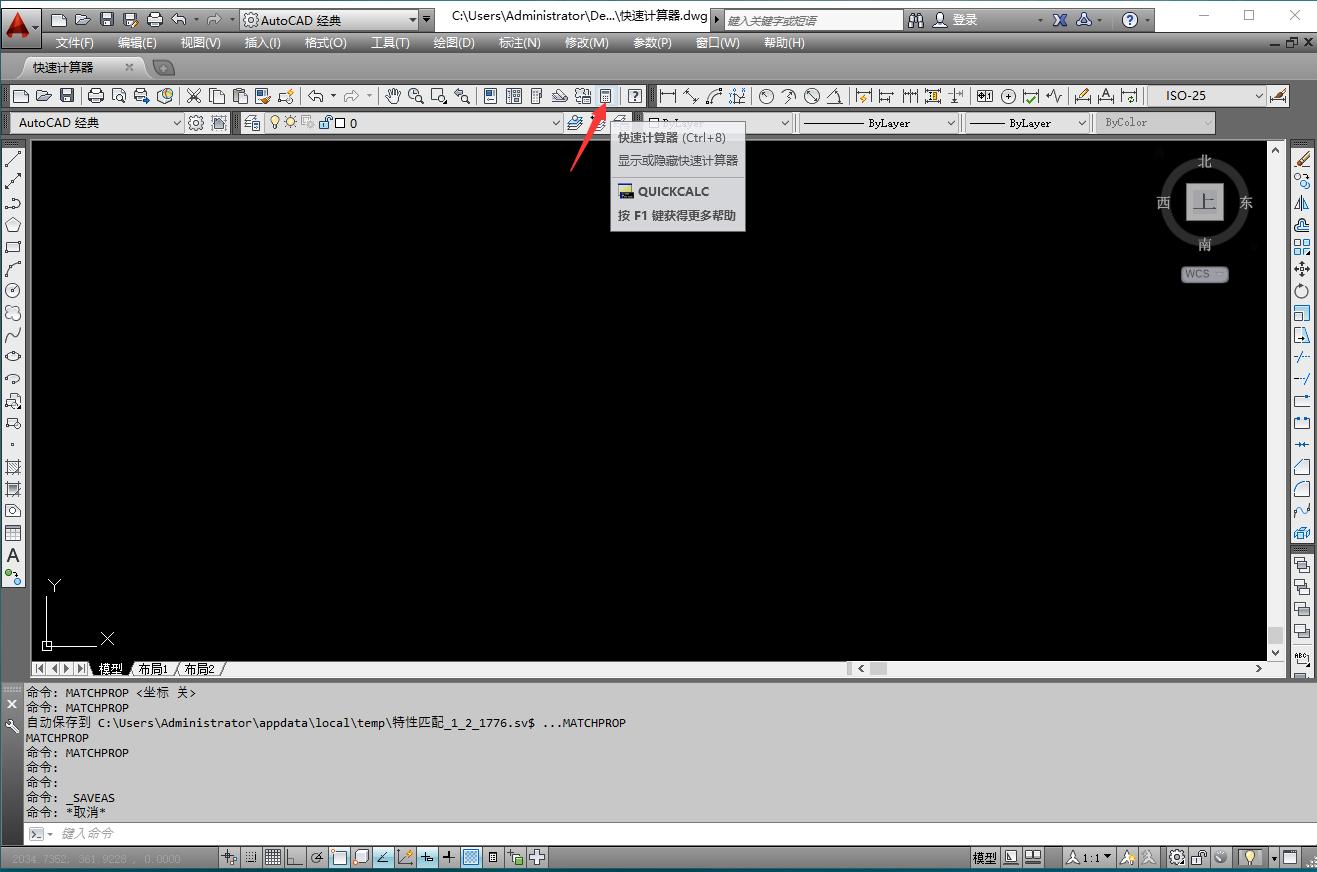Start the Angular dimension tool
The height and width of the screenshot is (872, 1317).
click(x=834, y=96)
